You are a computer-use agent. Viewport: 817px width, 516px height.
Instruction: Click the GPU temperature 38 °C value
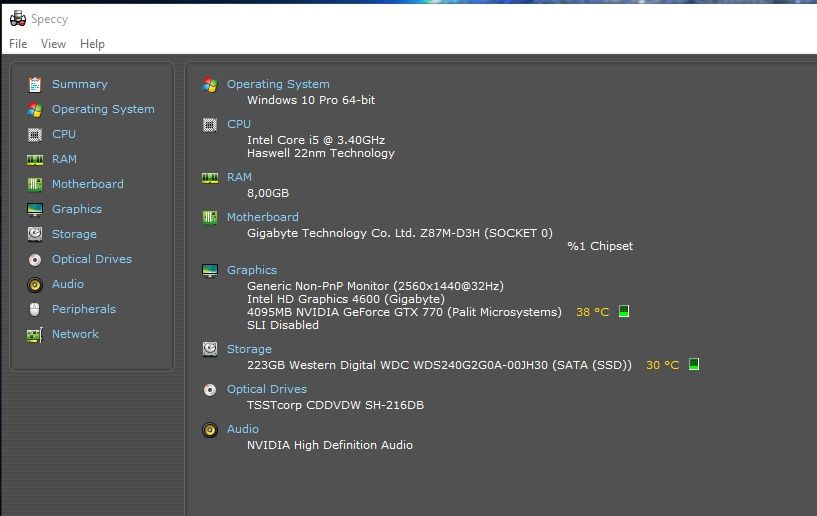[x=592, y=312]
